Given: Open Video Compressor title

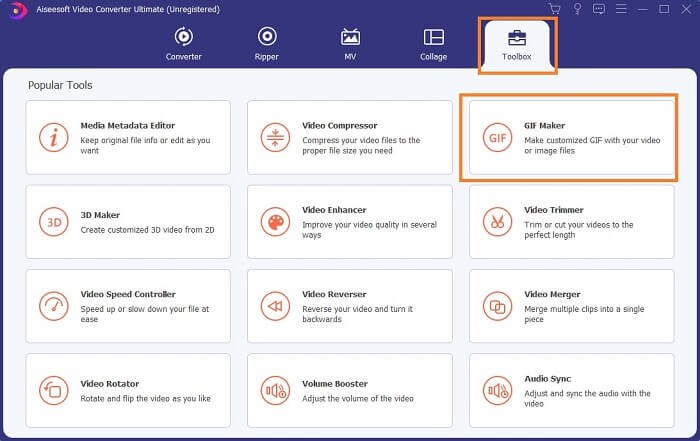Looking at the screenshot, I should pos(340,125).
